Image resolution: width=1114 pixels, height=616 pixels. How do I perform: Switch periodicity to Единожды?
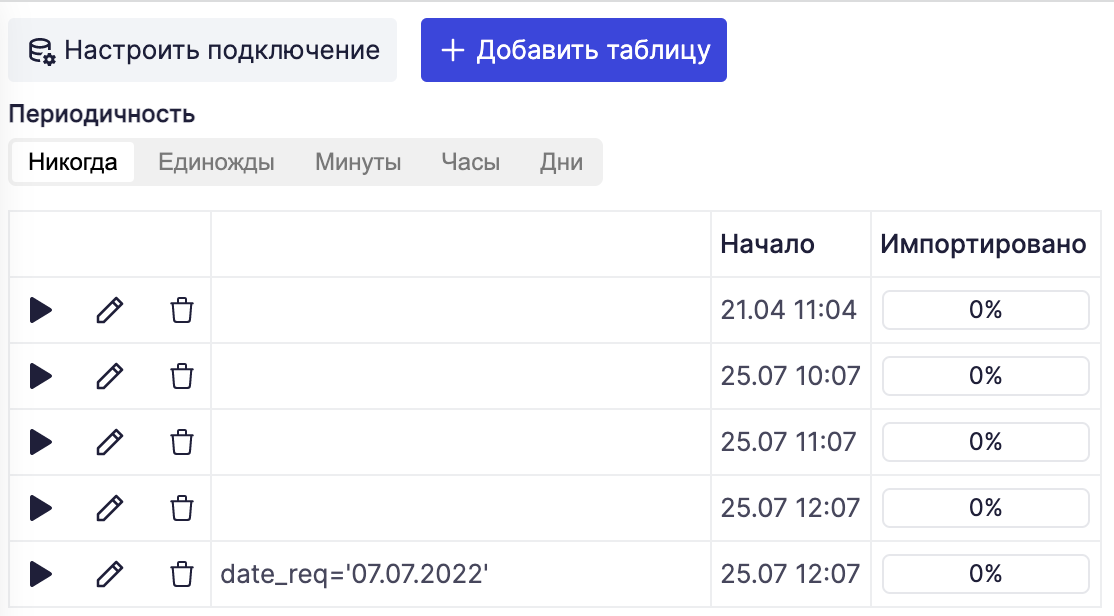point(216,162)
